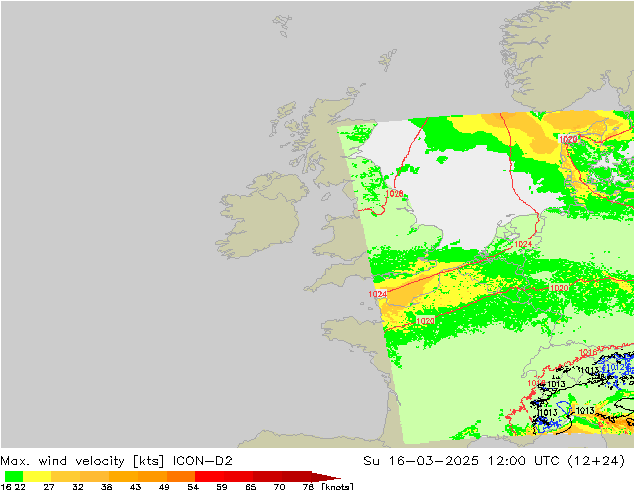The image size is (634, 490).
Task: Click the legend value '59'
Action: 222,487
